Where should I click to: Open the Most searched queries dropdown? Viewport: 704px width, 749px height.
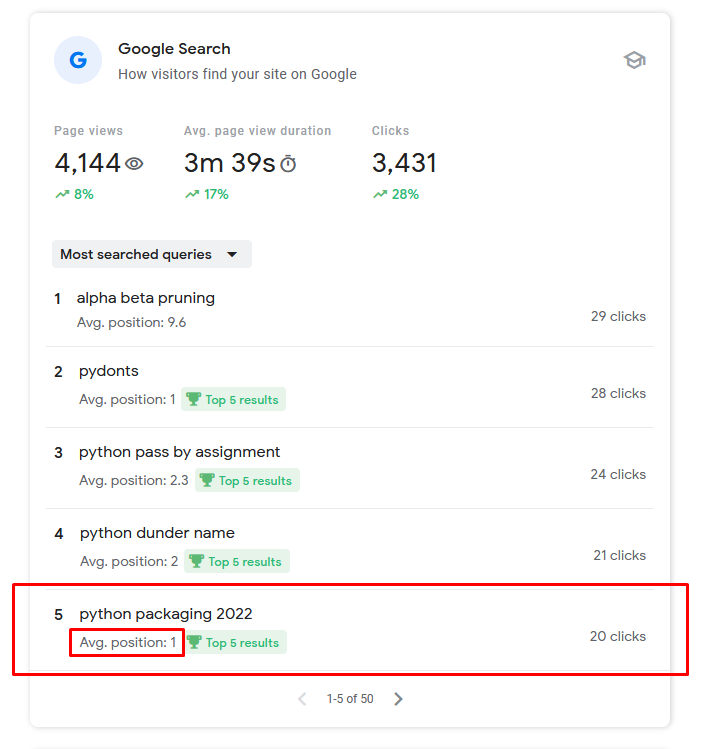(x=152, y=254)
